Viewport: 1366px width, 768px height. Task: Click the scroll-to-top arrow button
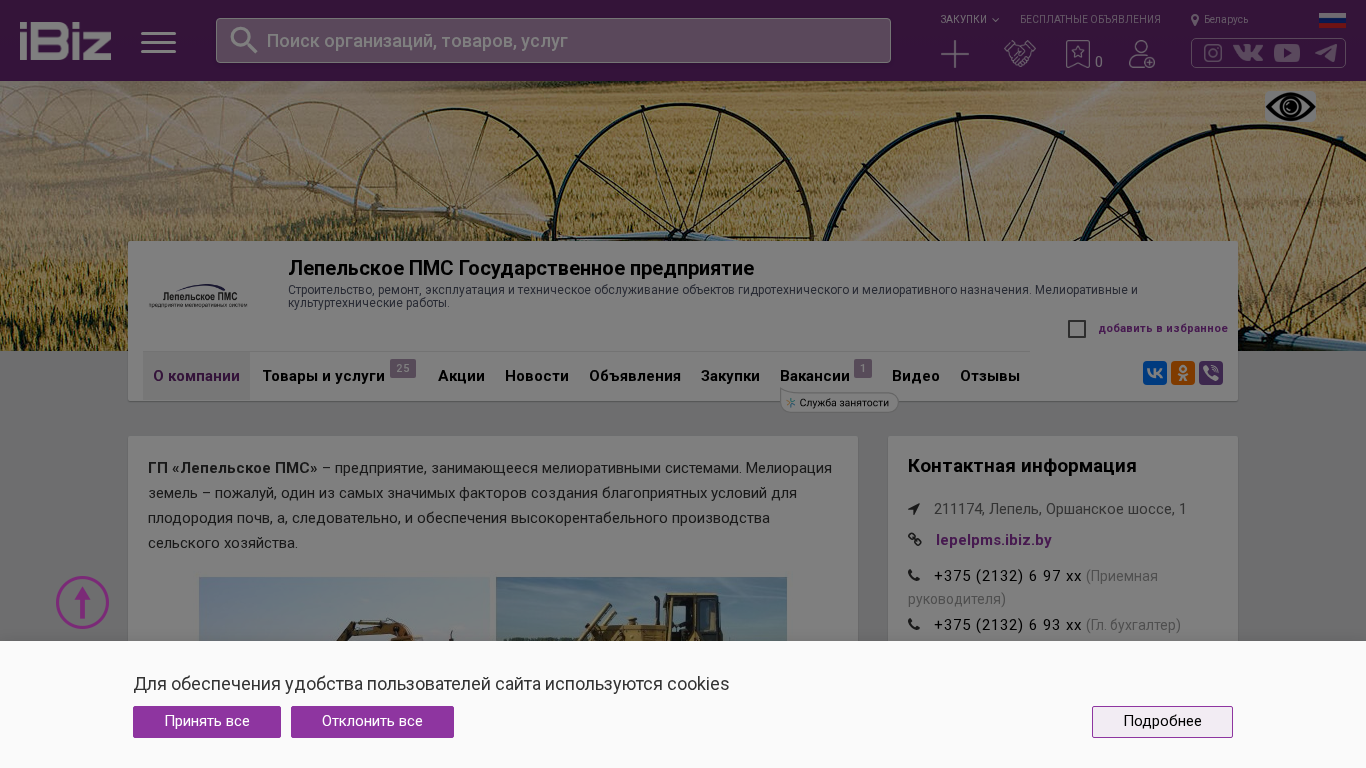(82, 602)
